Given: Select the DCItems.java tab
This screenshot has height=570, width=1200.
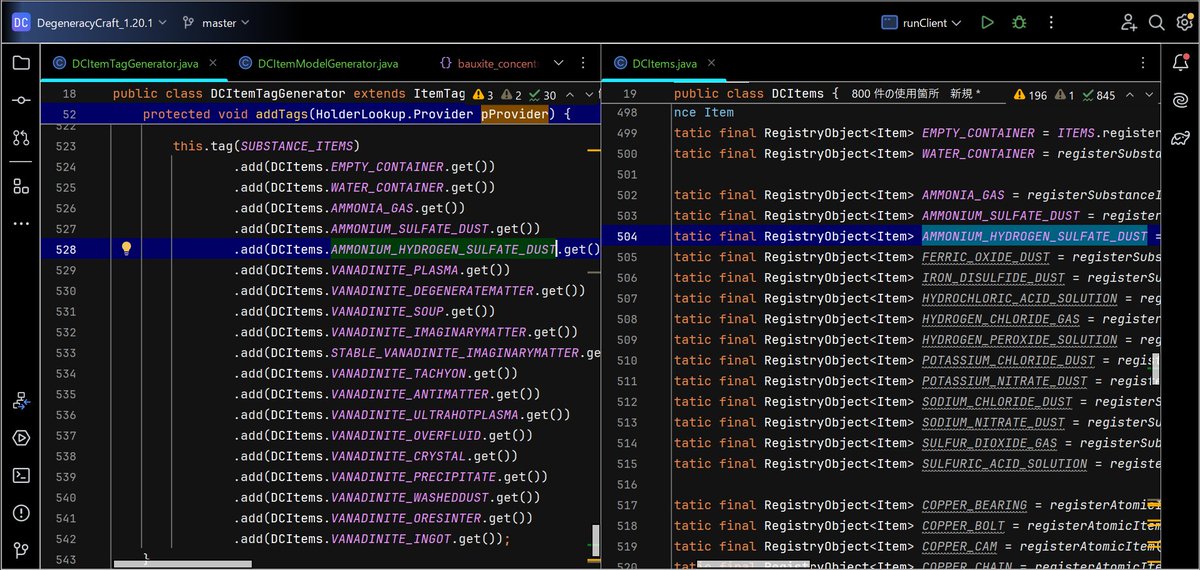Looking at the screenshot, I should pos(655,63).
